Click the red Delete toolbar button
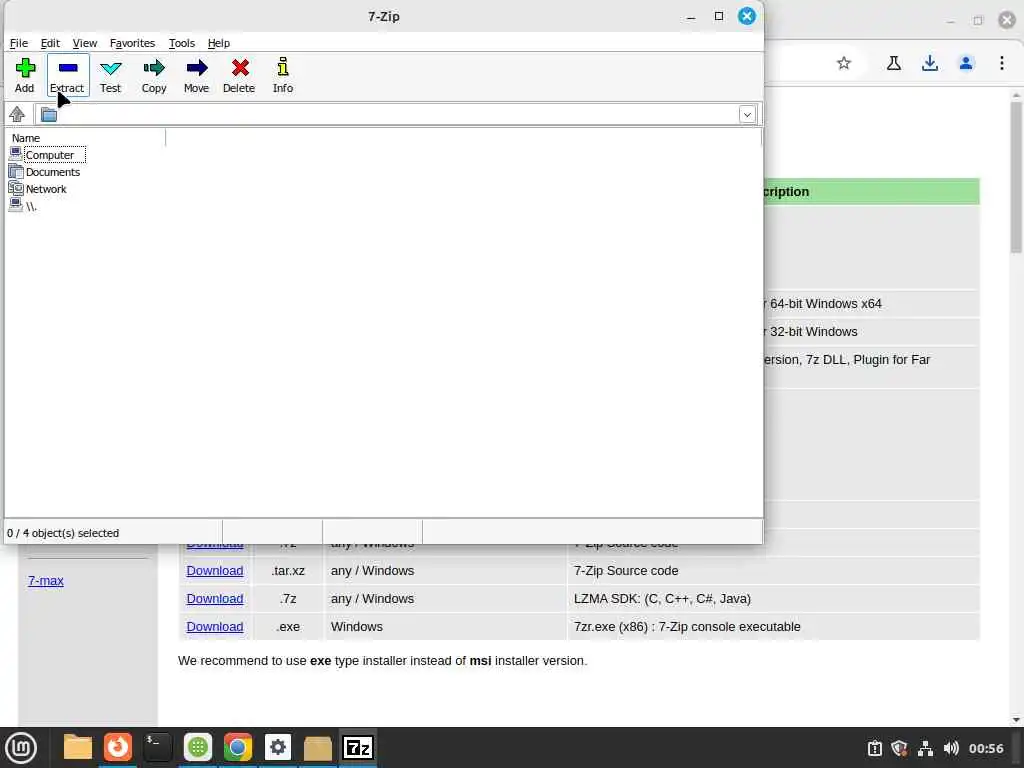This screenshot has width=1024, height=768. point(239,76)
